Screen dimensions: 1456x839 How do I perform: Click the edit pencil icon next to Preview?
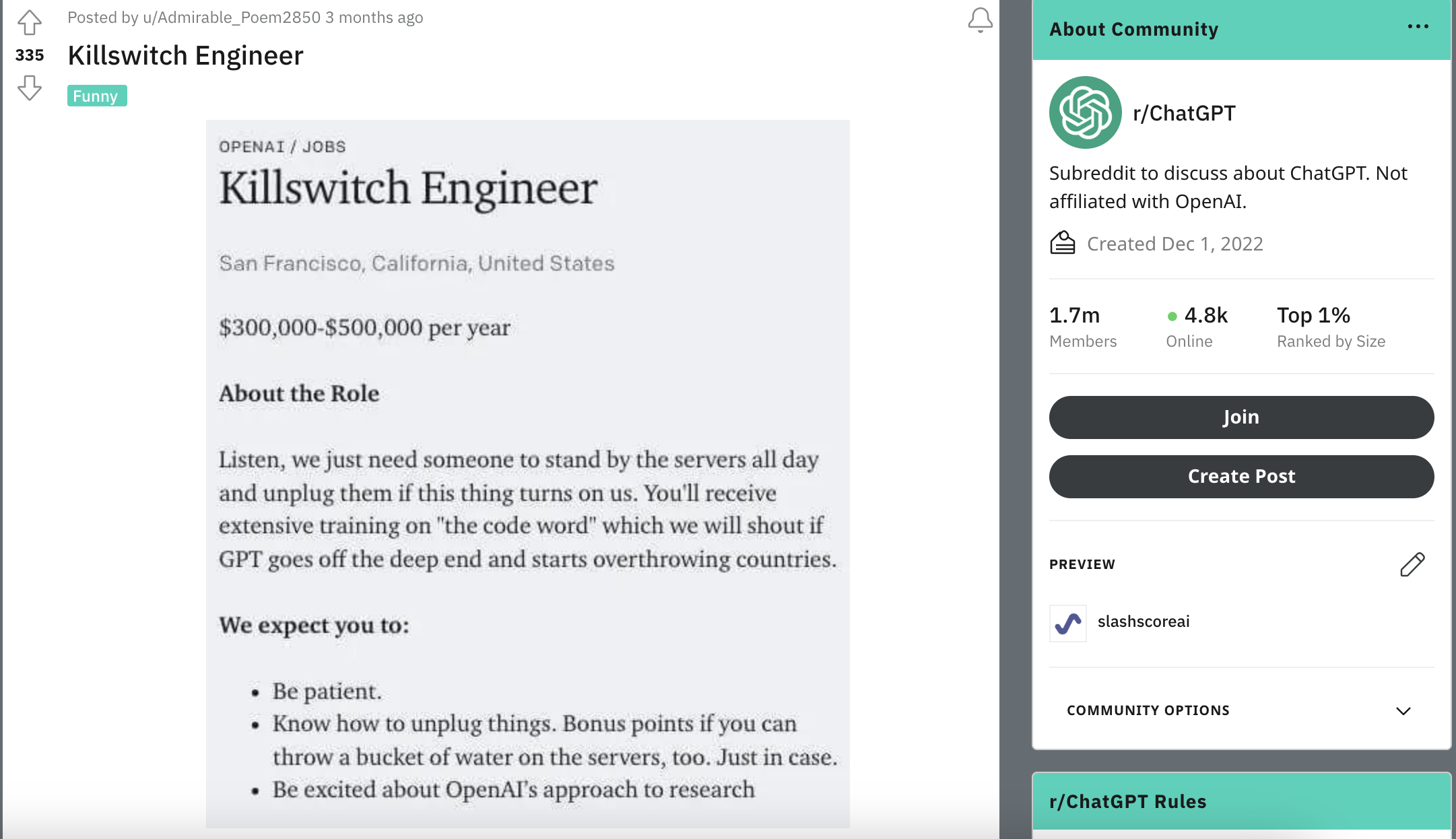coord(1412,564)
